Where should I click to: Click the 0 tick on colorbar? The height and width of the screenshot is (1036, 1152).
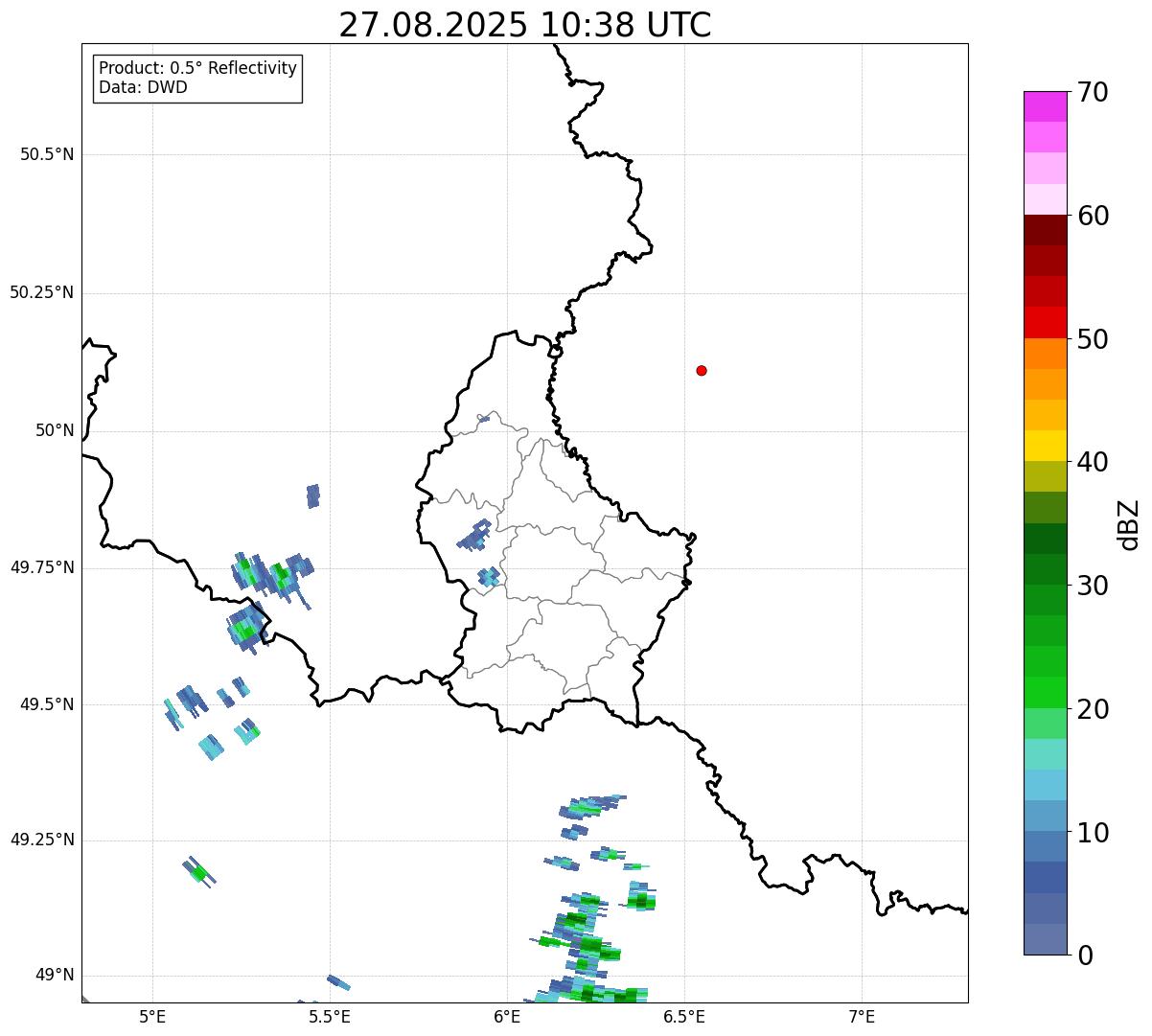pyautogui.click(x=1085, y=955)
